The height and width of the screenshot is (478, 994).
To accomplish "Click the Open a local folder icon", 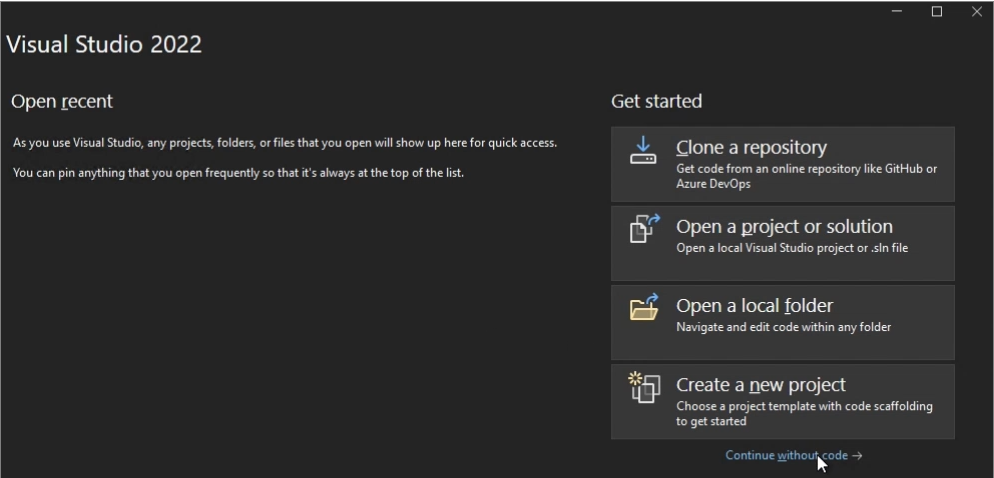I will point(644,307).
